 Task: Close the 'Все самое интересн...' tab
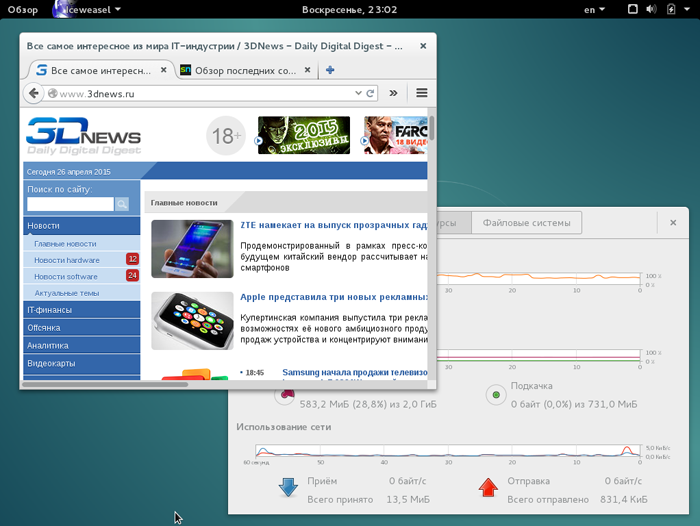(164, 70)
